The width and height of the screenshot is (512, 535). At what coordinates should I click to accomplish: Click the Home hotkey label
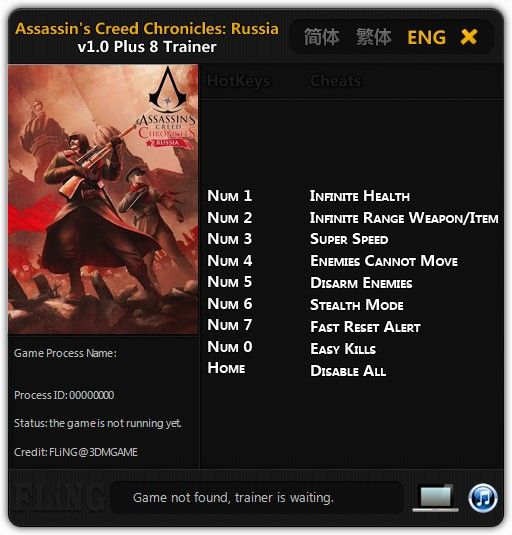(226, 368)
